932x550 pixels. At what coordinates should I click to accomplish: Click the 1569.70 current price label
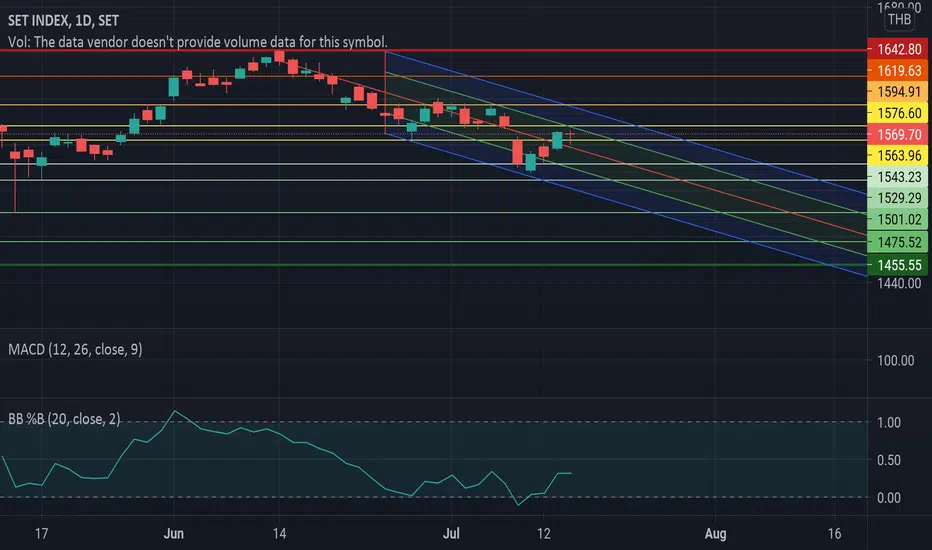tap(899, 134)
